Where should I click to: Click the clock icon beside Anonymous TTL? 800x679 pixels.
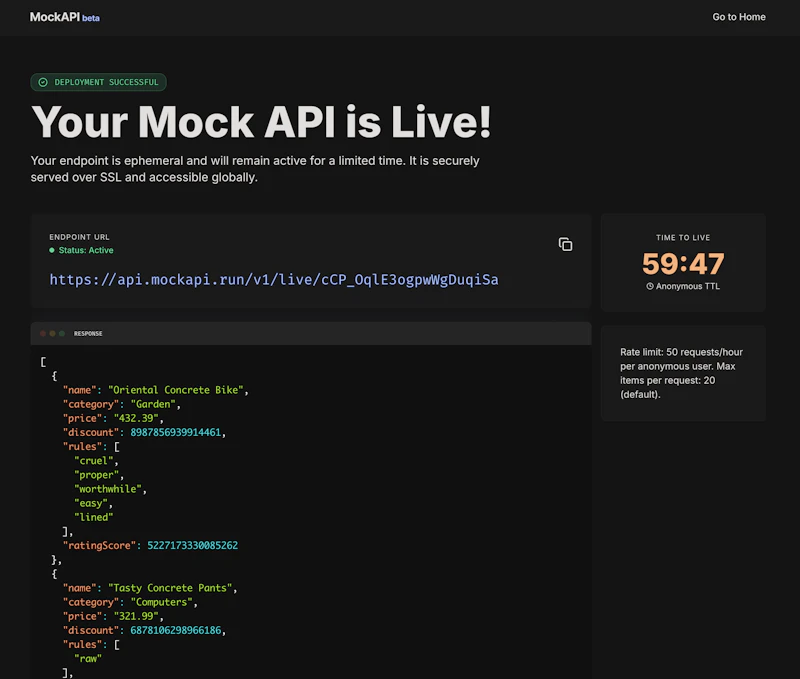pos(649,286)
